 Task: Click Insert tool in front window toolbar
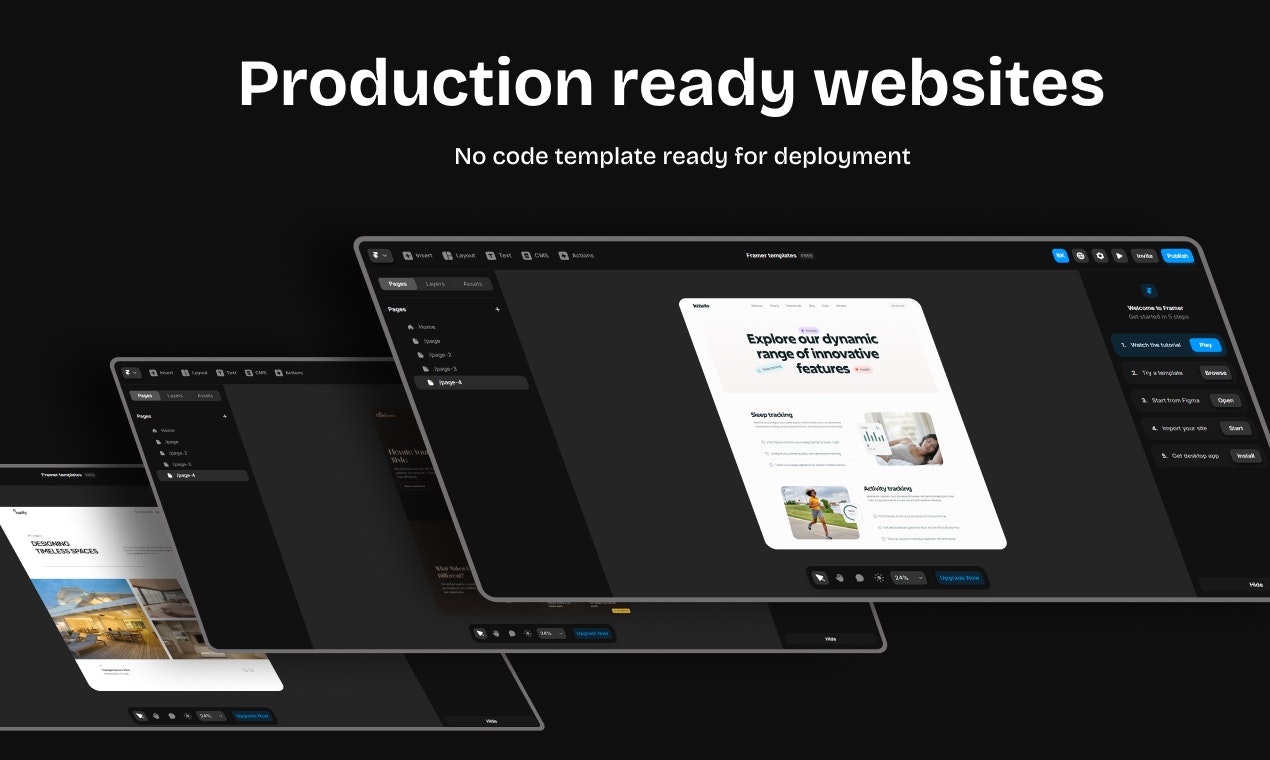coord(418,255)
